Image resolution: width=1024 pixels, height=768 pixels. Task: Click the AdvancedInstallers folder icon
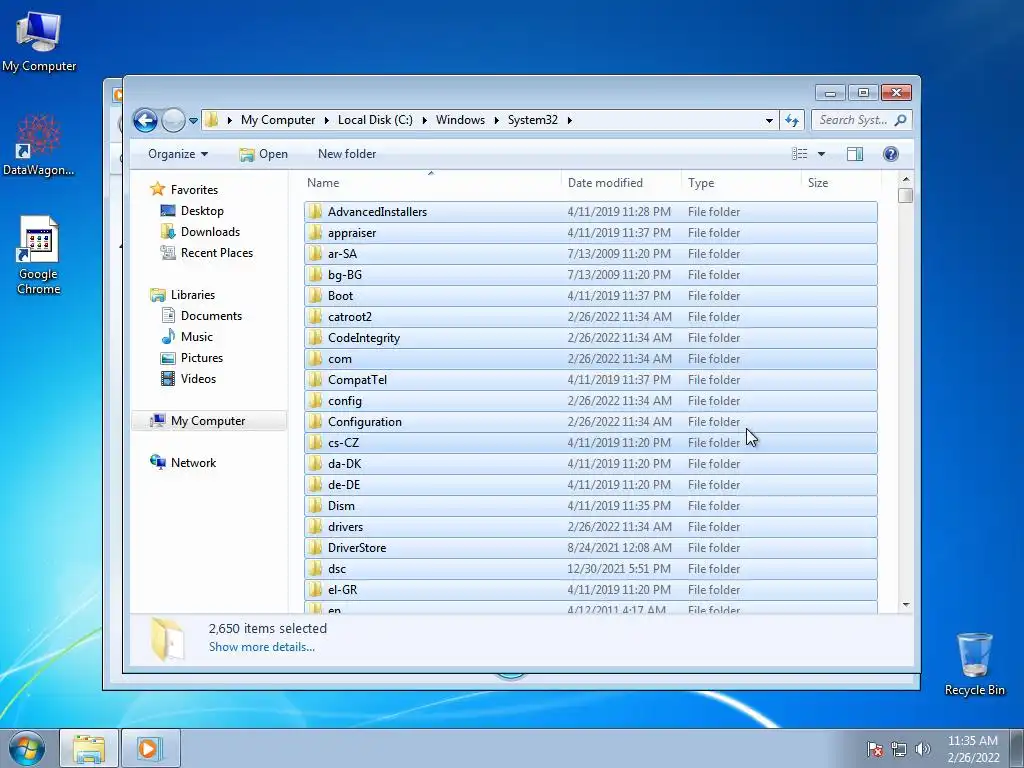pyautogui.click(x=315, y=212)
